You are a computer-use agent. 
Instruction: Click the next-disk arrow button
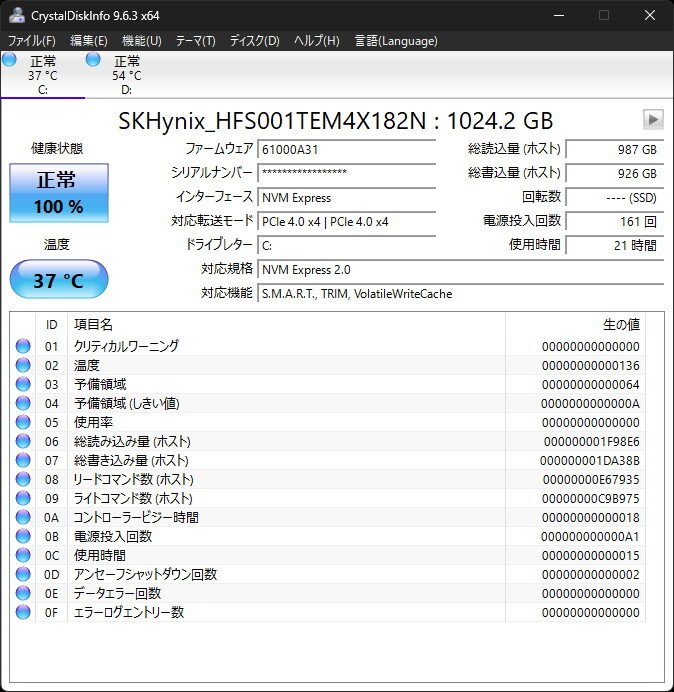[653, 119]
